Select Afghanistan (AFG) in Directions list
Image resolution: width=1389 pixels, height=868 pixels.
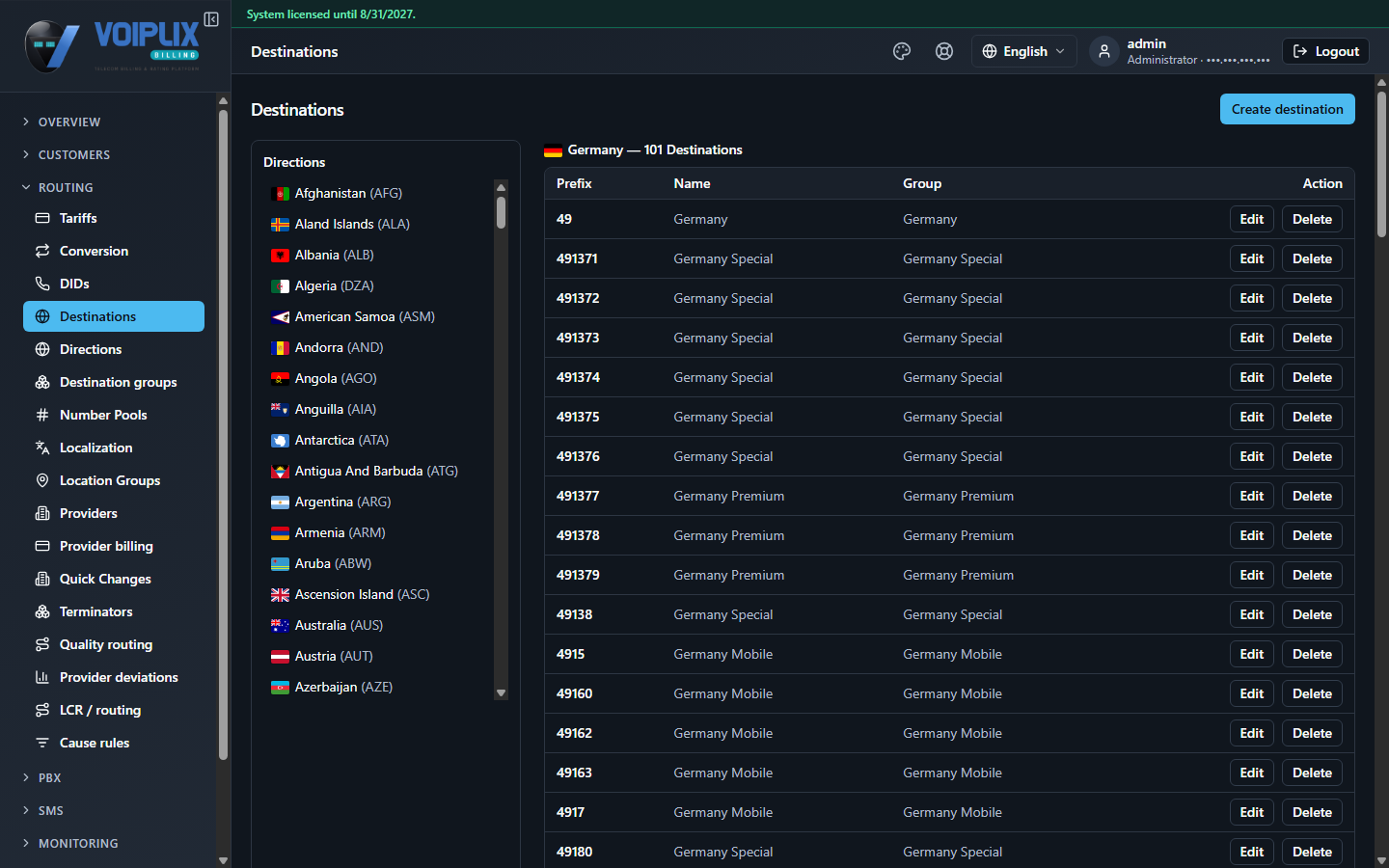[x=378, y=193]
